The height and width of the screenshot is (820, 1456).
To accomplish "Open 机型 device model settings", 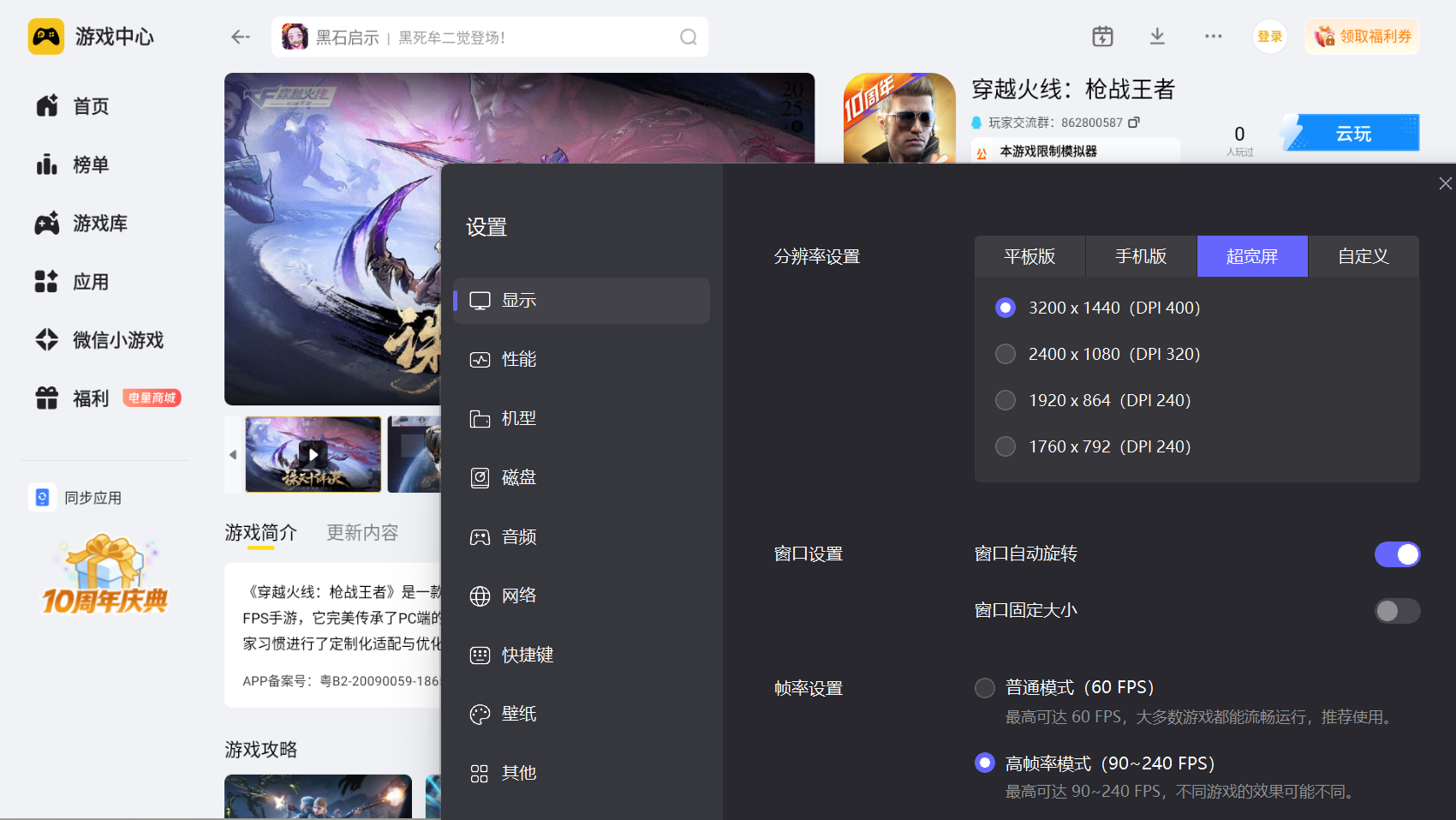I will 582,418.
